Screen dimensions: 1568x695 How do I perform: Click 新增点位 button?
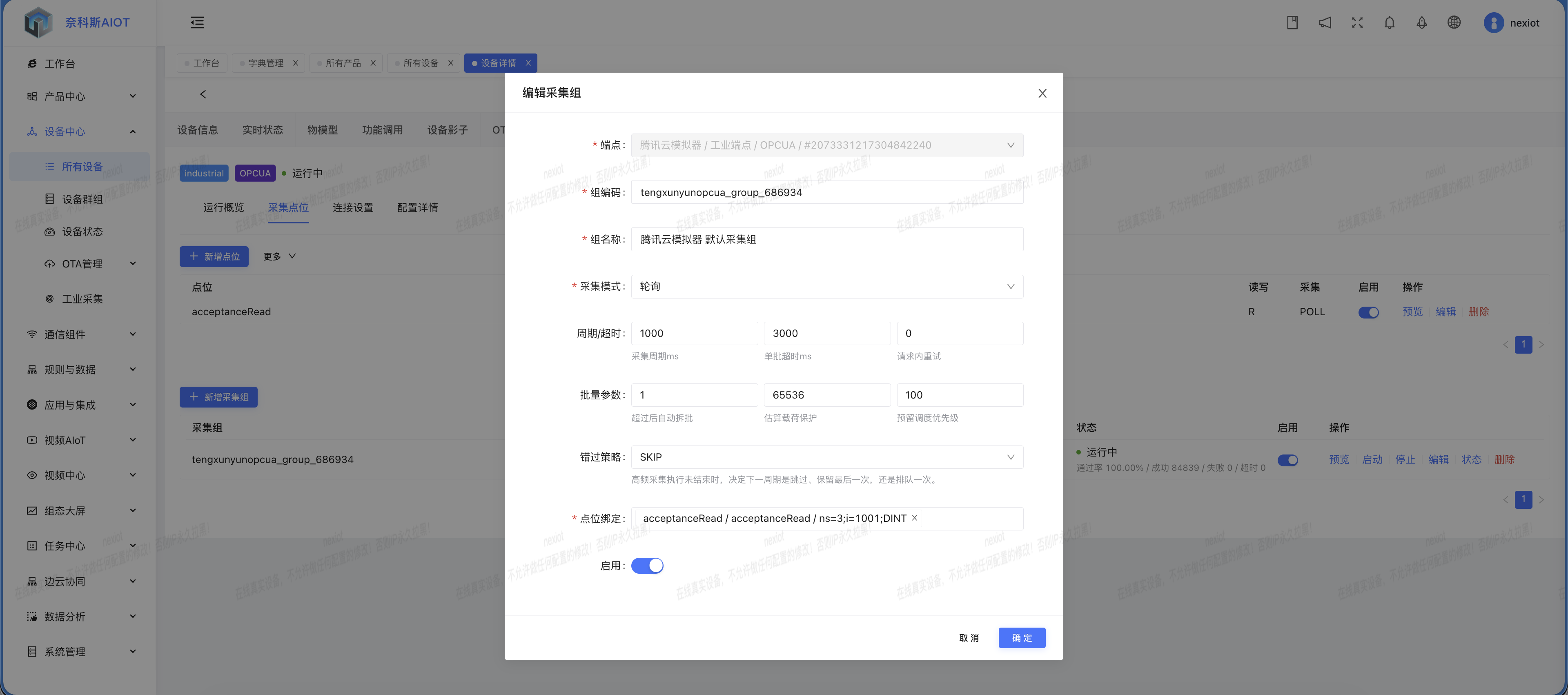click(214, 257)
